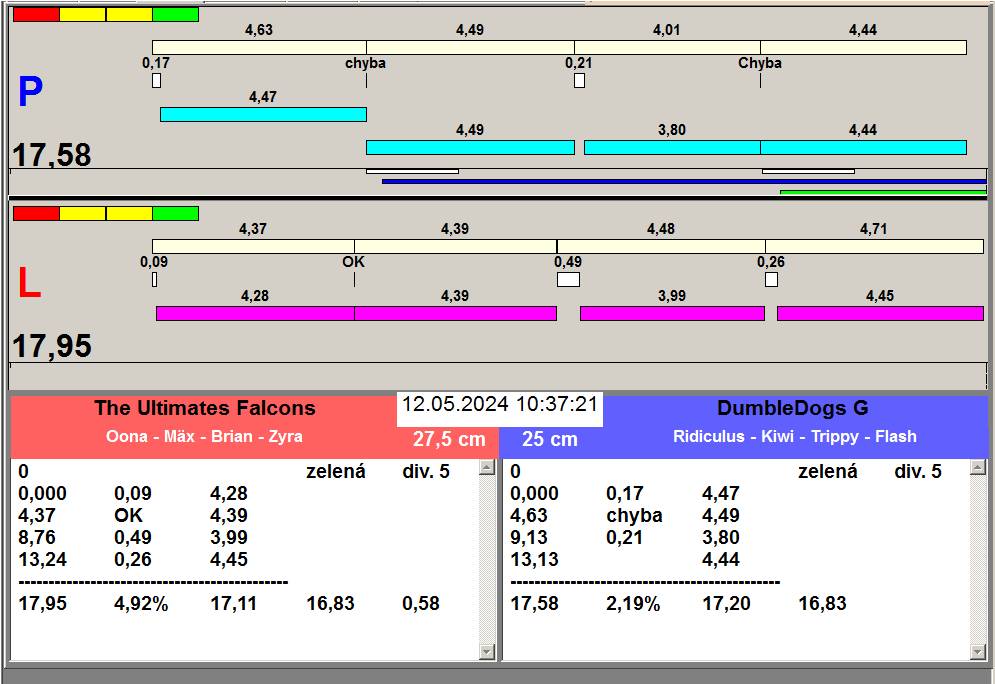
Task: Select the magenta 3,99 run bar in lane L
Action: 673,313
